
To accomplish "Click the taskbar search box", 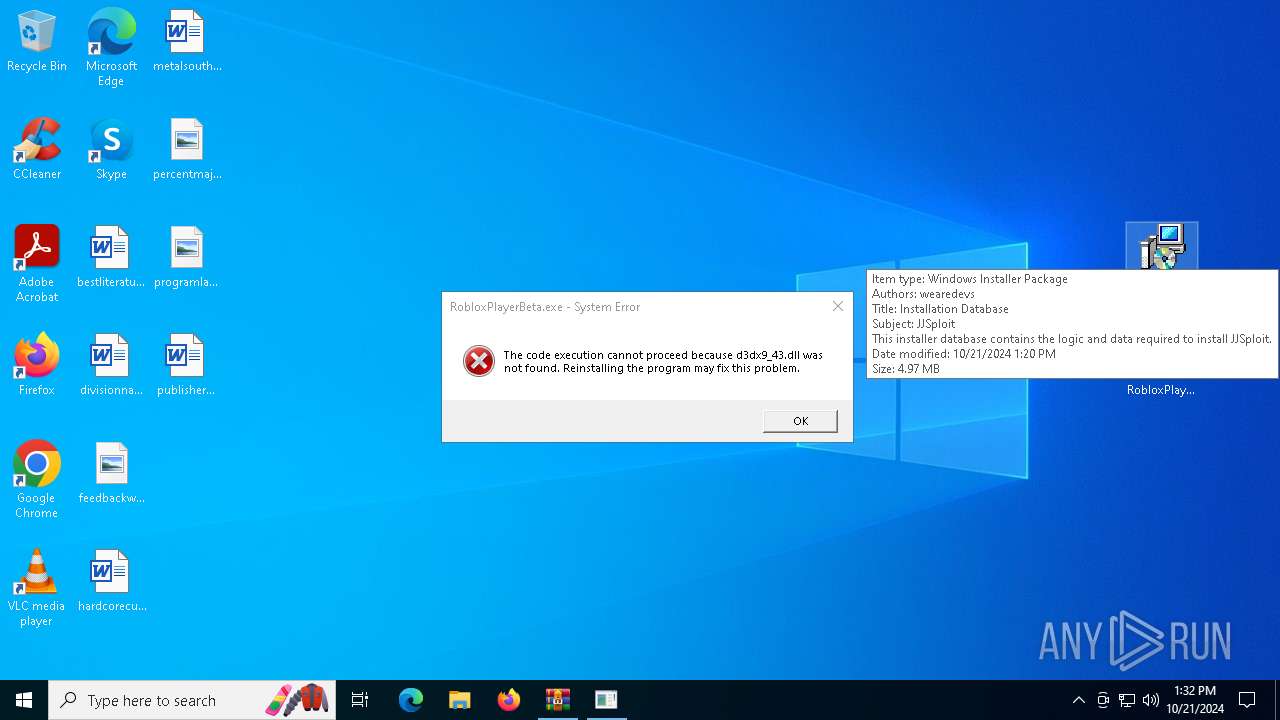I will [192, 700].
